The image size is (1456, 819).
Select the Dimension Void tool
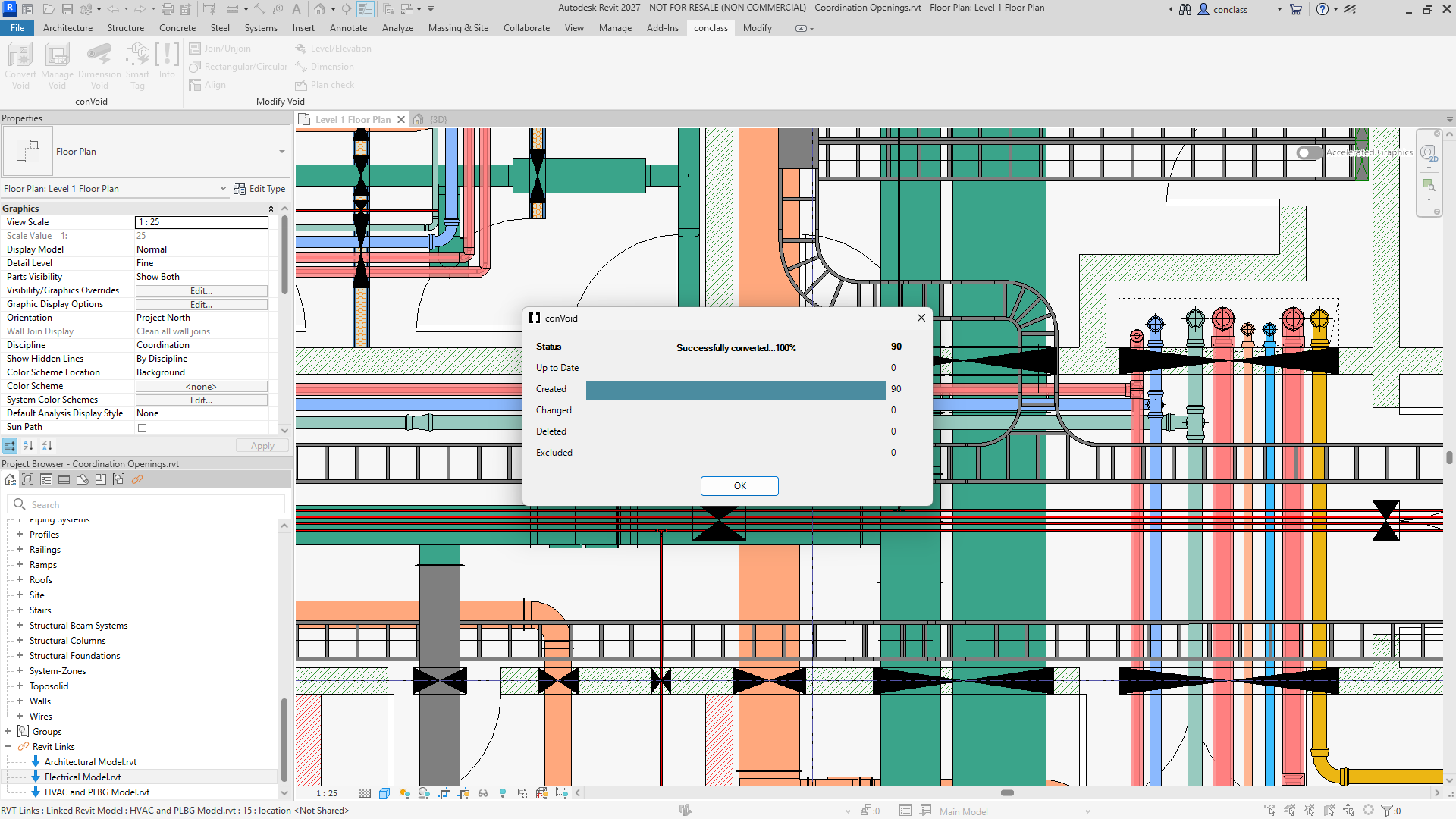point(99,55)
